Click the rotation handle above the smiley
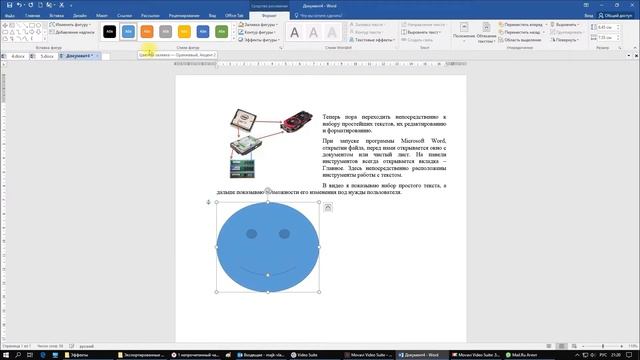 (267, 191)
